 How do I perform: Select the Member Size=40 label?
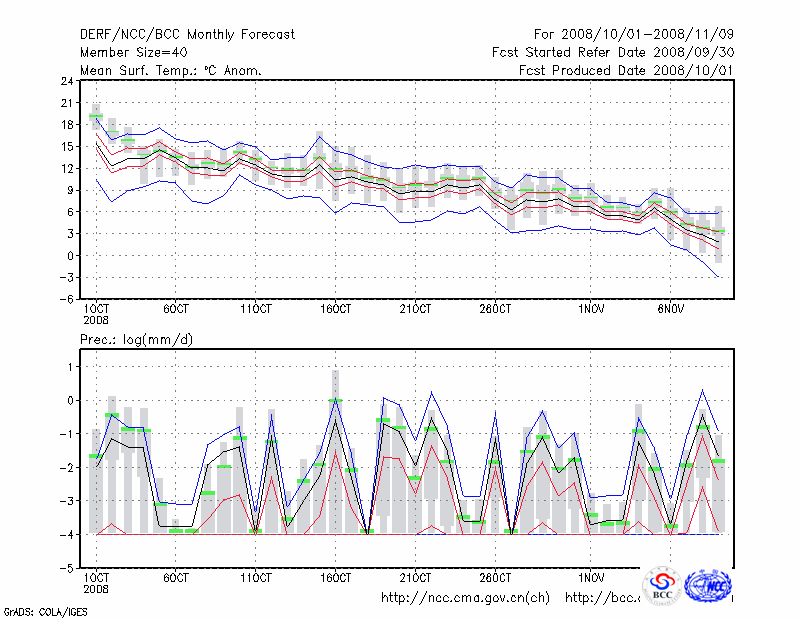click(132, 53)
